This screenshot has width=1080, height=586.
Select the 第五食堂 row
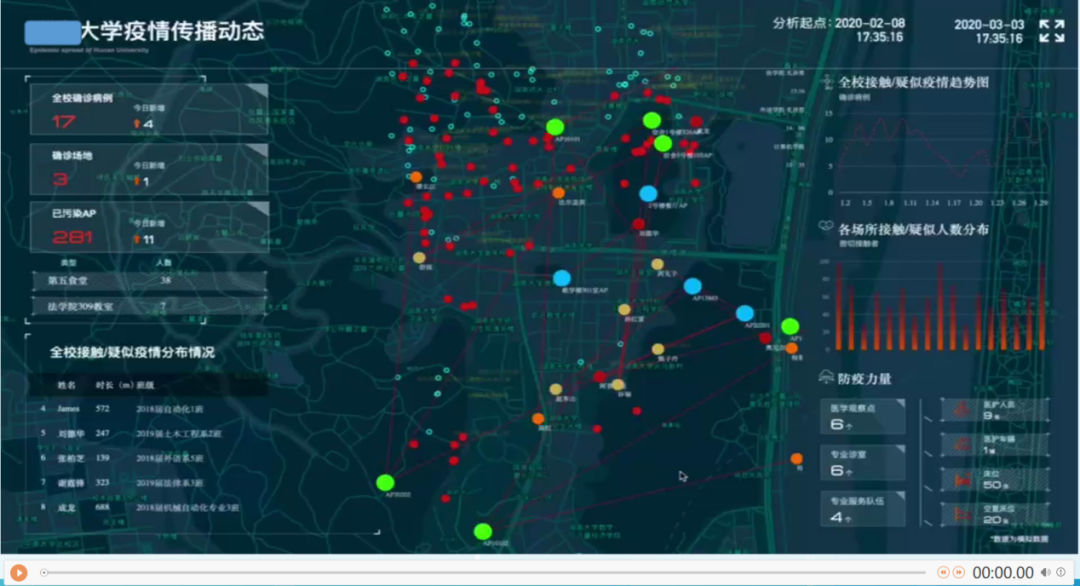click(x=148, y=281)
